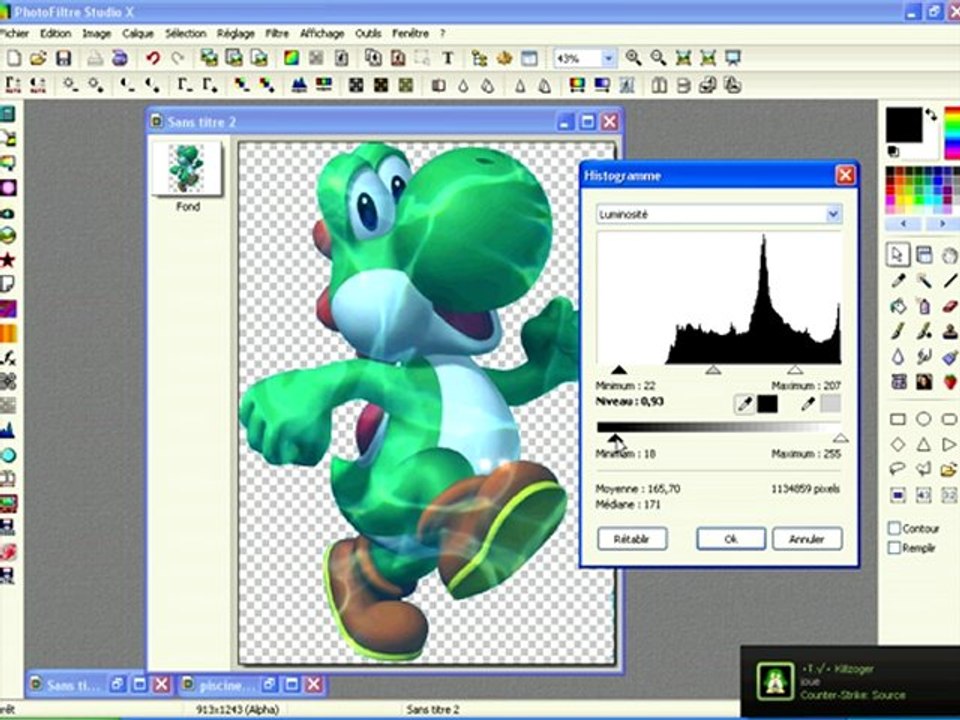Restore minimized piscine window
960x720 pixels.
pyautogui.click(x=269, y=684)
